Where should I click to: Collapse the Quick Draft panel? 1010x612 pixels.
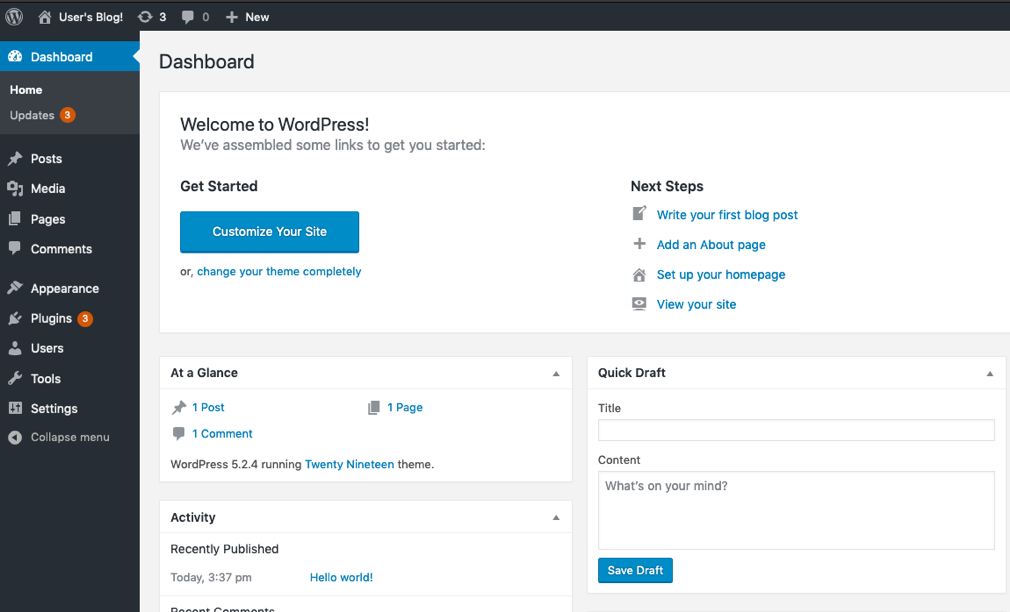990,372
